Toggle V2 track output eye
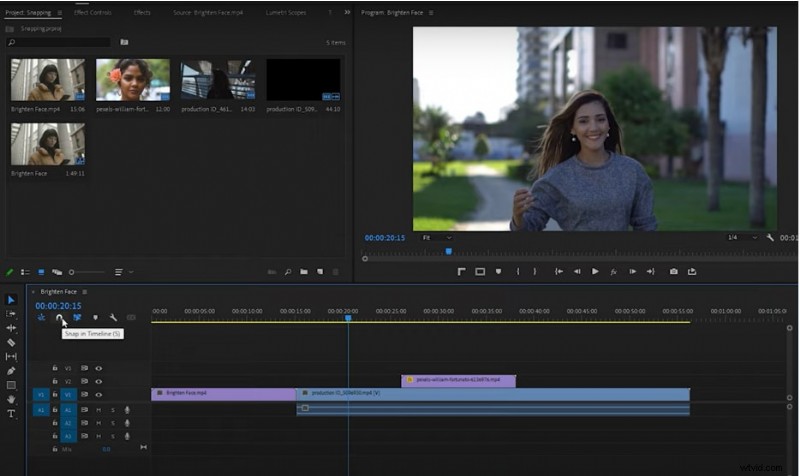Viewport: 800px width, 476px height. tap(98, 381)
